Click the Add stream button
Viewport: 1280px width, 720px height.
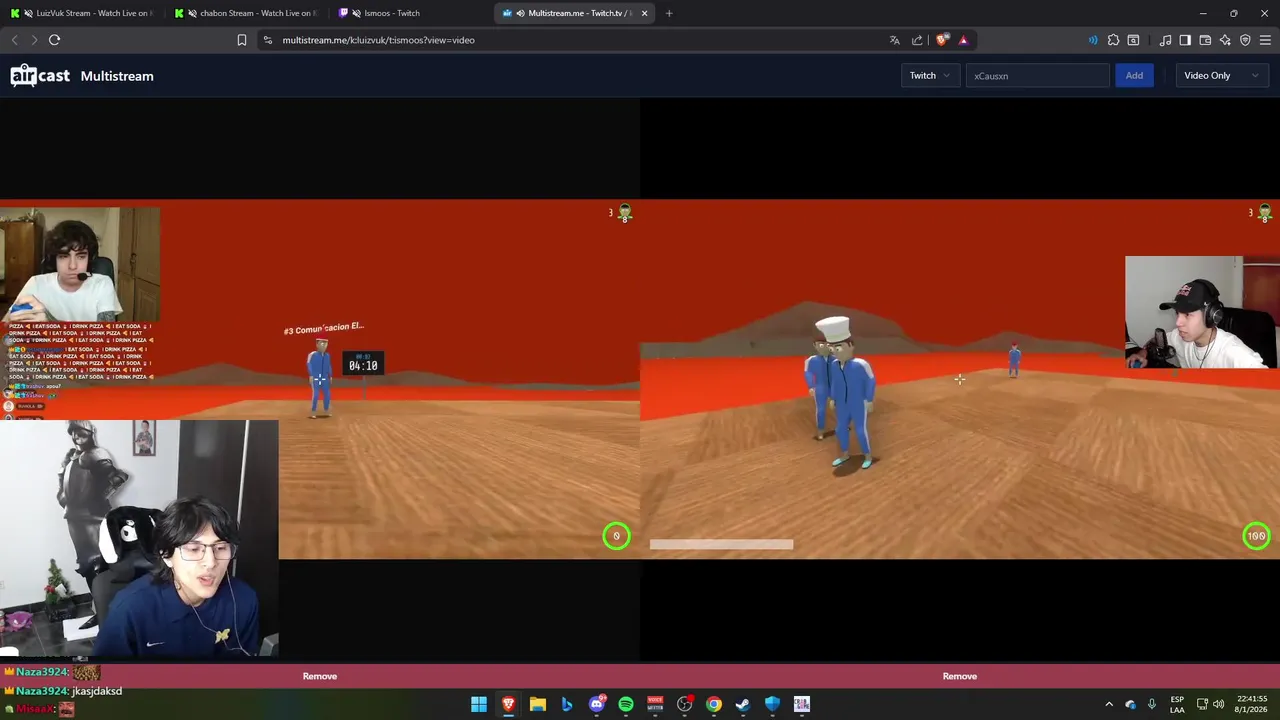pos(1134,75)
